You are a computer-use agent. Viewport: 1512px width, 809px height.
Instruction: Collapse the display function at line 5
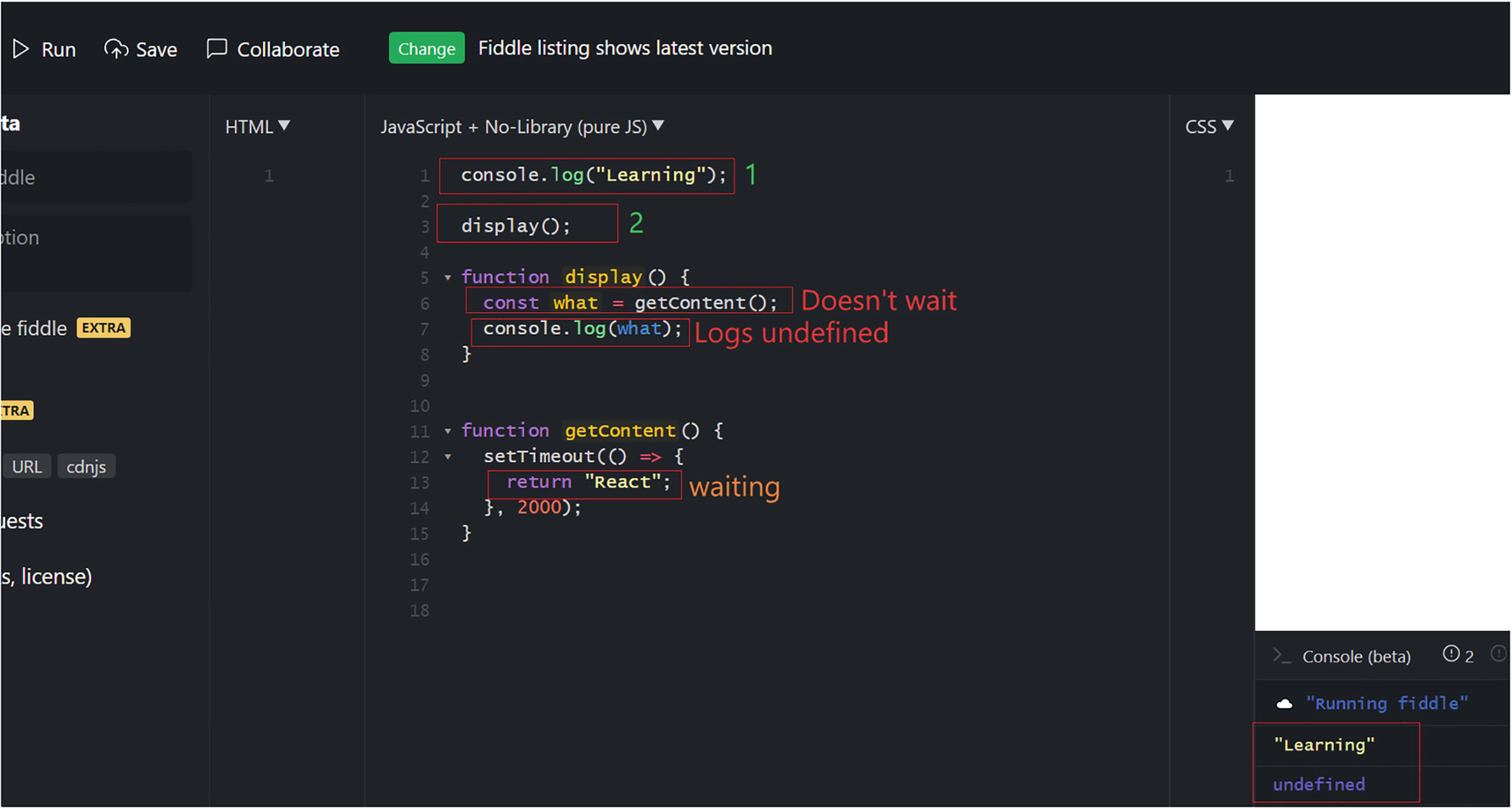448,278
